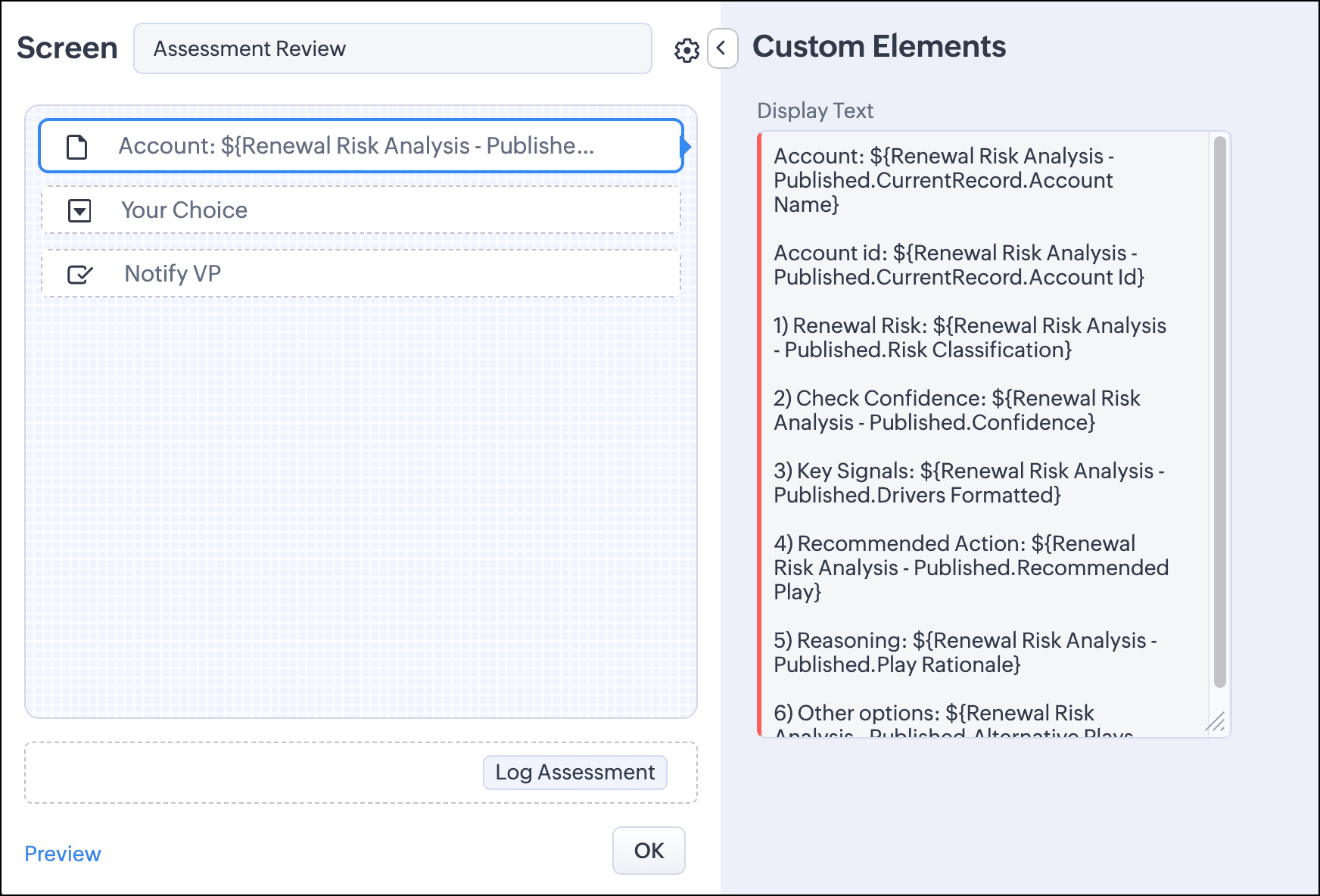The height and width of the screenshot is (896, 1320).
Task: Select the Account display text element row
Action: (361, 146)
